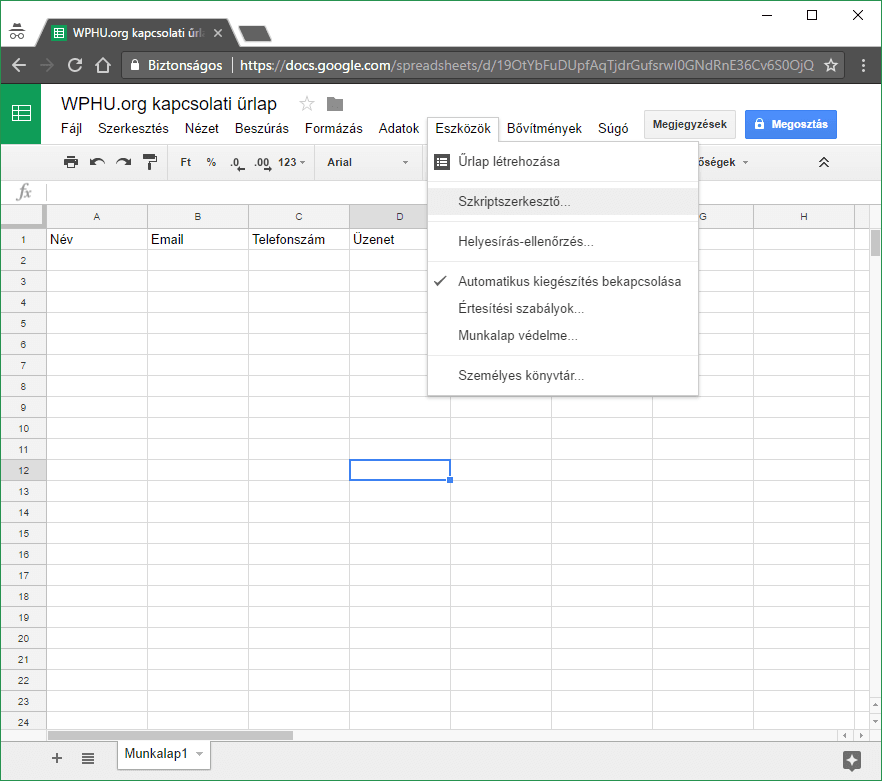Open the move-to-folder icon
The width and height of the screenshot is (882, 781).
(x=335, y=104)
